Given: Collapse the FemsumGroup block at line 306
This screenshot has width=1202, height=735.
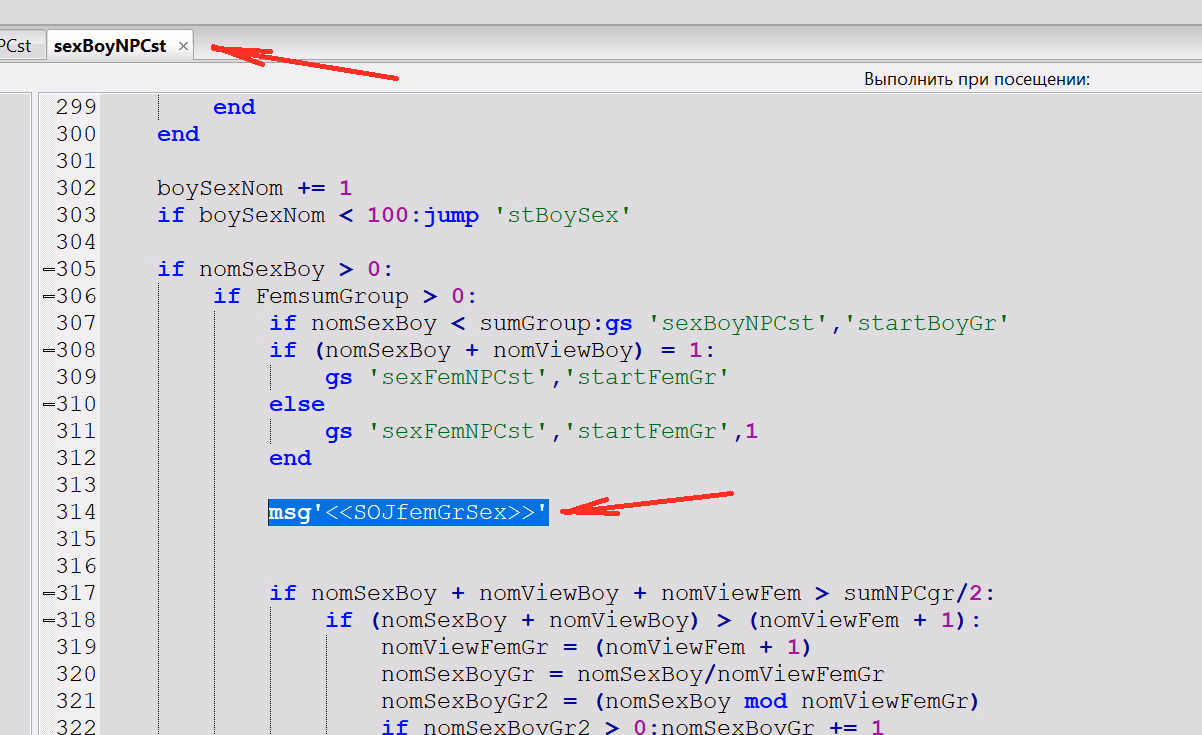Looking at the screenshot, I should [x=47, y=296].
